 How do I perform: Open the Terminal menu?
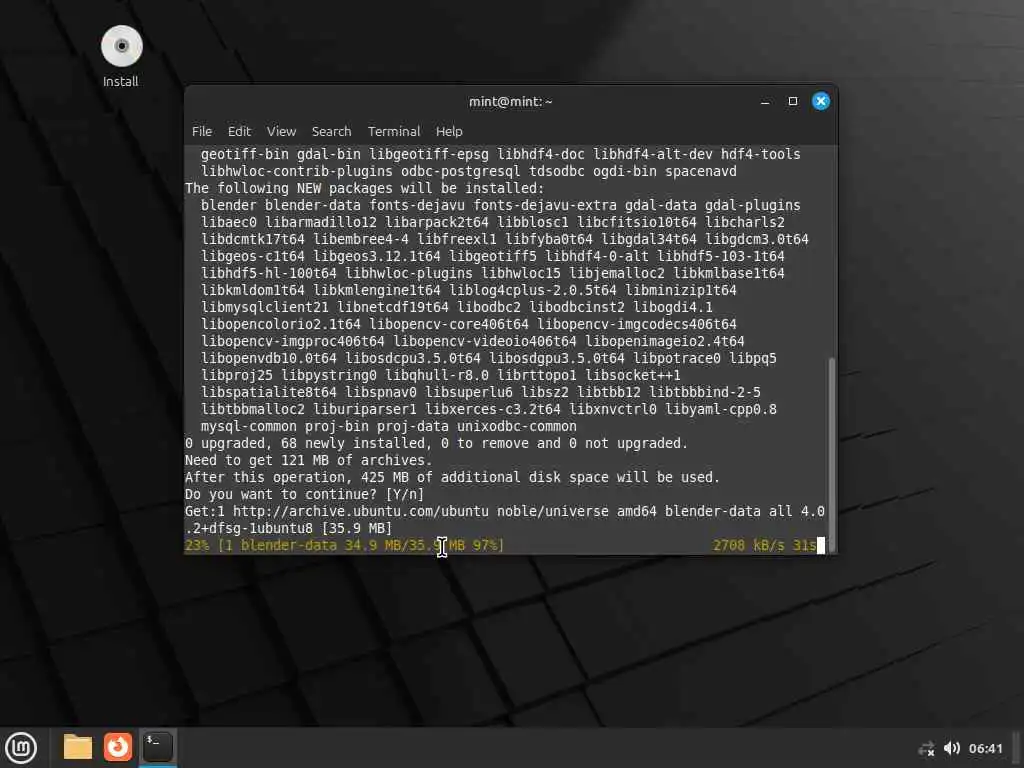point(394,131)
